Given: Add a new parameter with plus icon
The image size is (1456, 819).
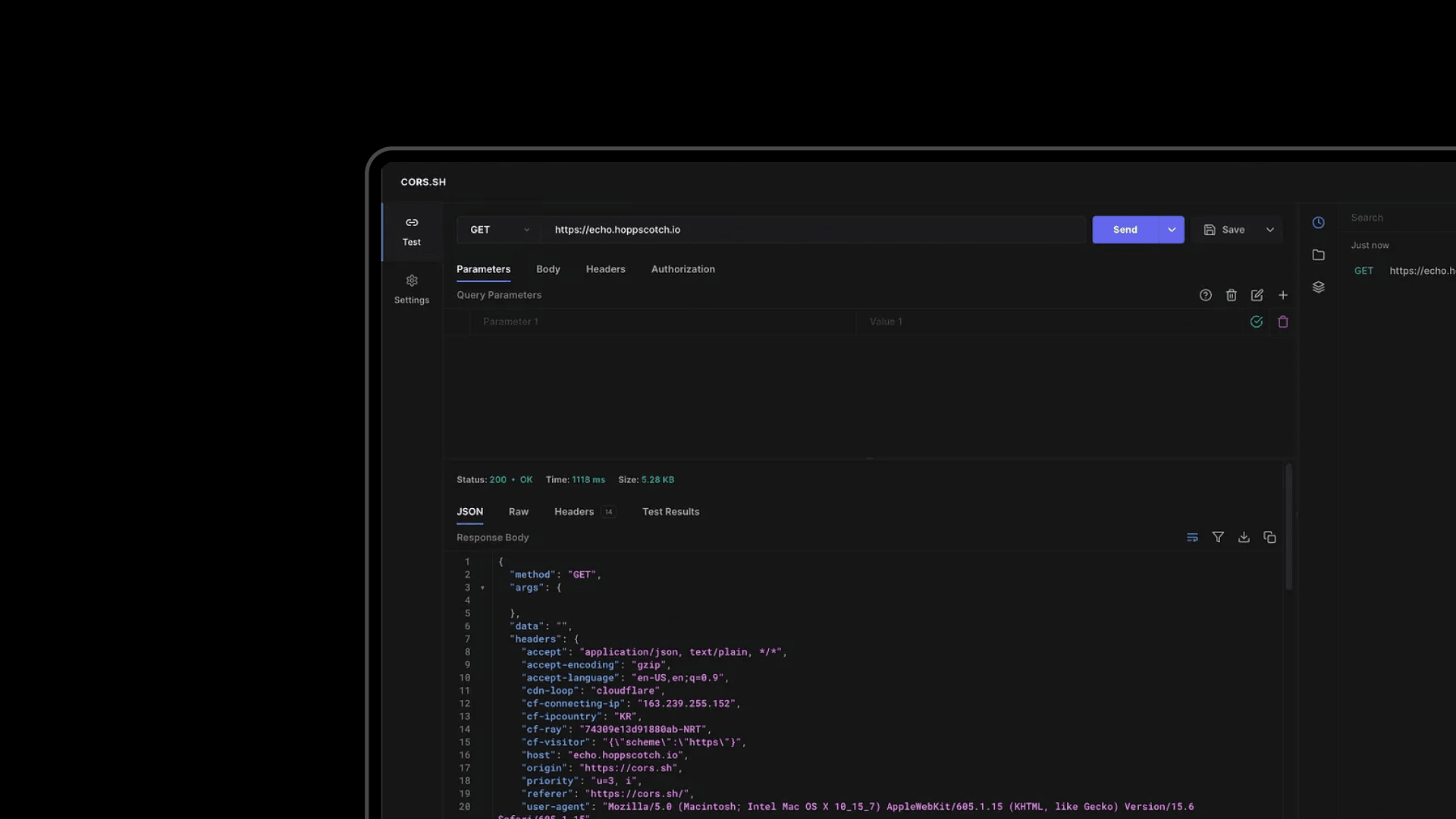Looking at the screenshot, I should click(1283, 295).
